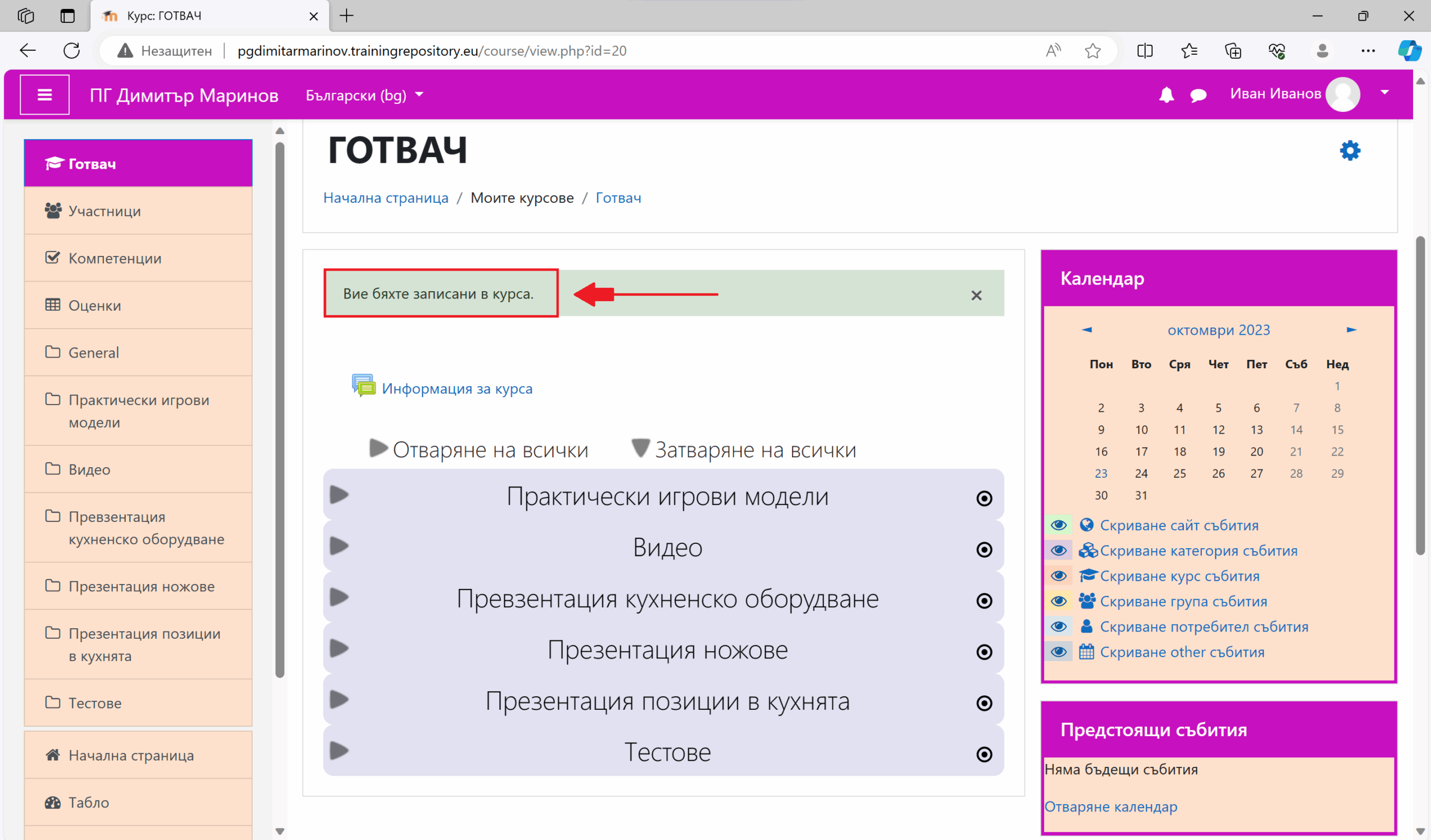The height and width of the screenshot is (840, 1431).
Task: Dismiss the enrollment notification with X
Action: (x=976, y=295)
